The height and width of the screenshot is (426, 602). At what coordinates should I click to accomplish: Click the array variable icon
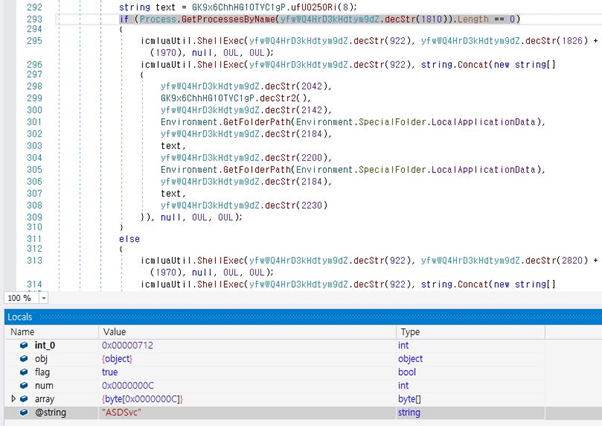click(23, 399)
